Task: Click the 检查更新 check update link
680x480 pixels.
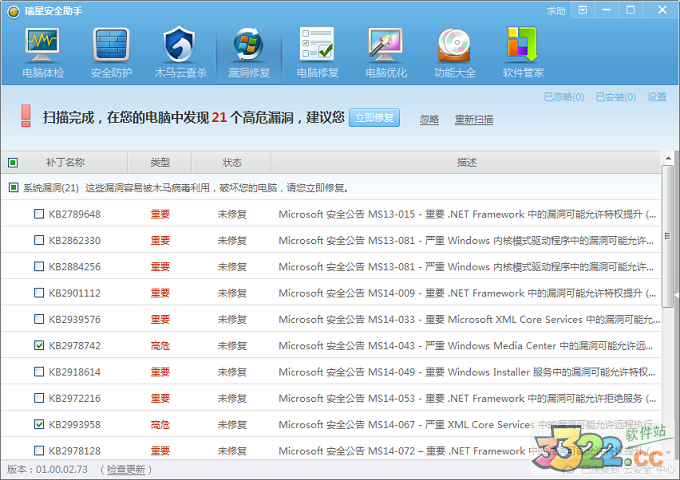Action: (126, 470)
